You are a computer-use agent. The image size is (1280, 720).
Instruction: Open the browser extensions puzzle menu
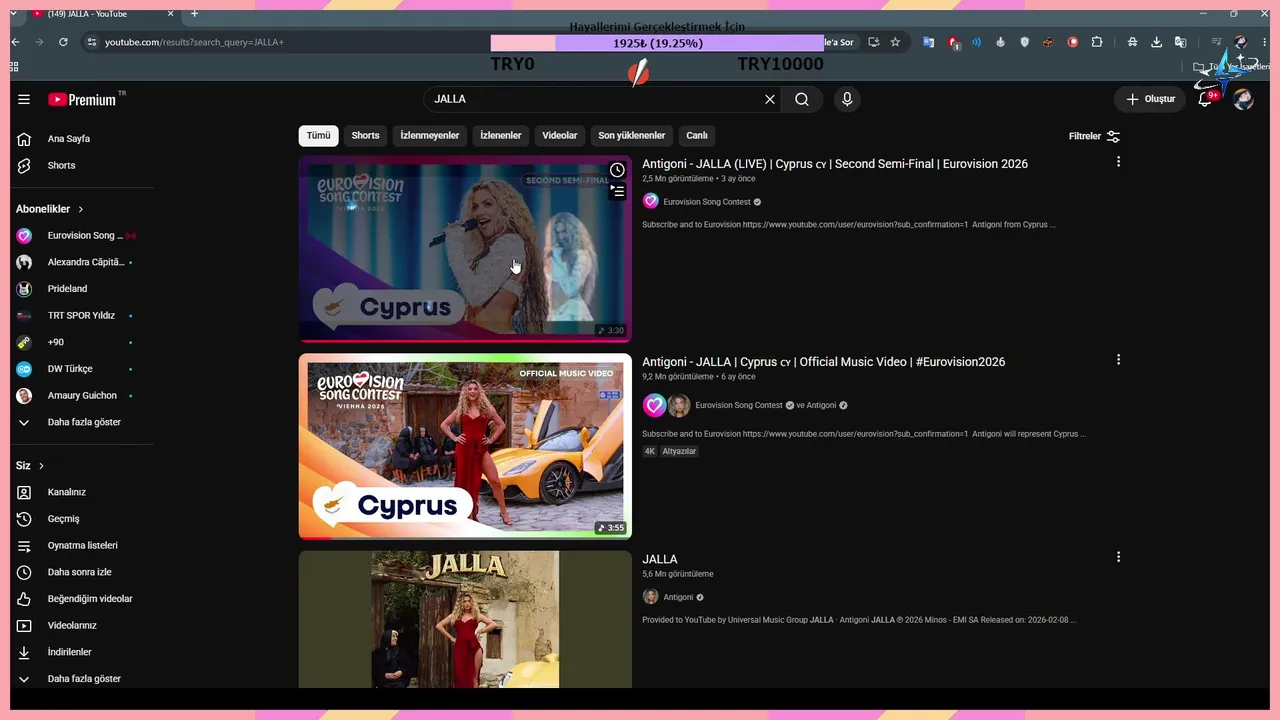point(1097,42)
